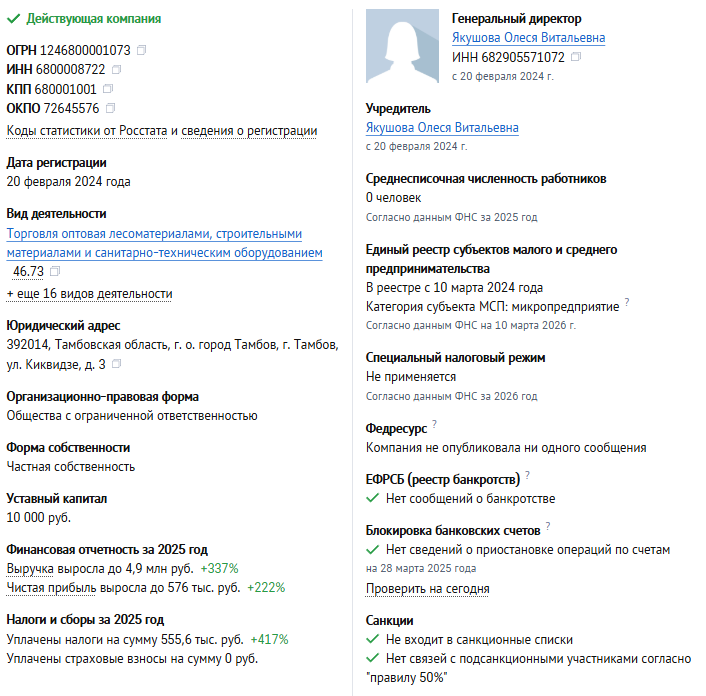Click the founder Якушова Олеся Витальевна link
Viewport: 706px width, 696px height.
pos(442,128)
